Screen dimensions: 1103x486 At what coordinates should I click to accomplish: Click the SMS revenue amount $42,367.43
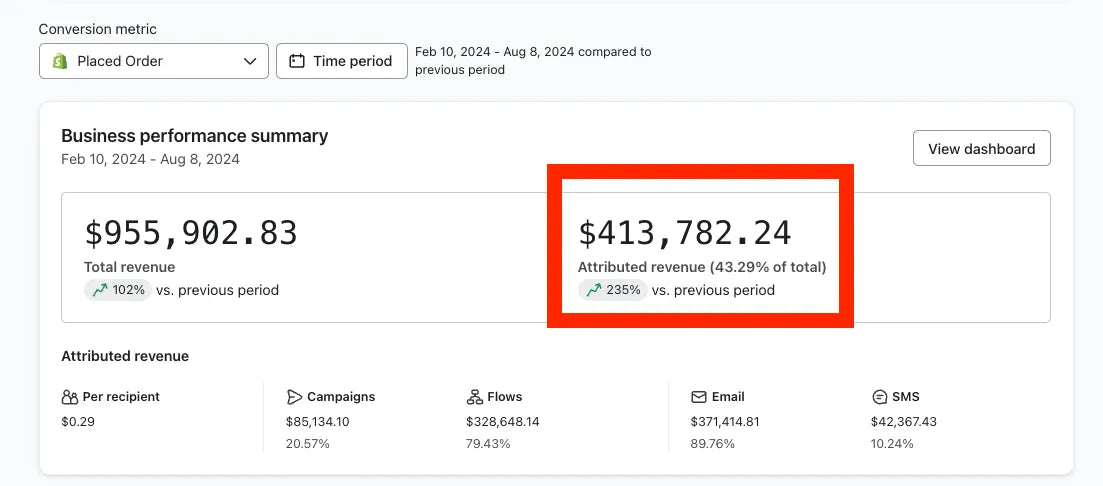click(904, 422)
